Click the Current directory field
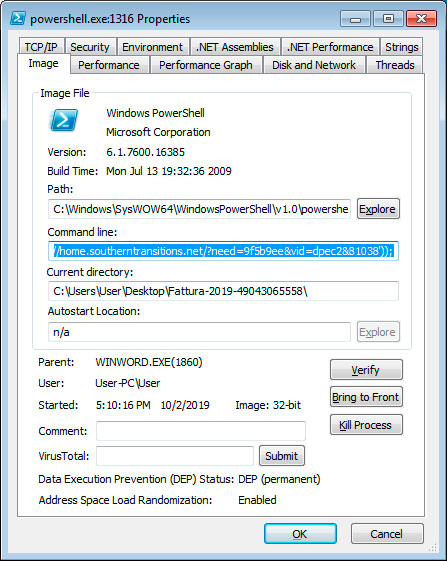The width and height of the screenshot is (447, 561). point(223,291)
